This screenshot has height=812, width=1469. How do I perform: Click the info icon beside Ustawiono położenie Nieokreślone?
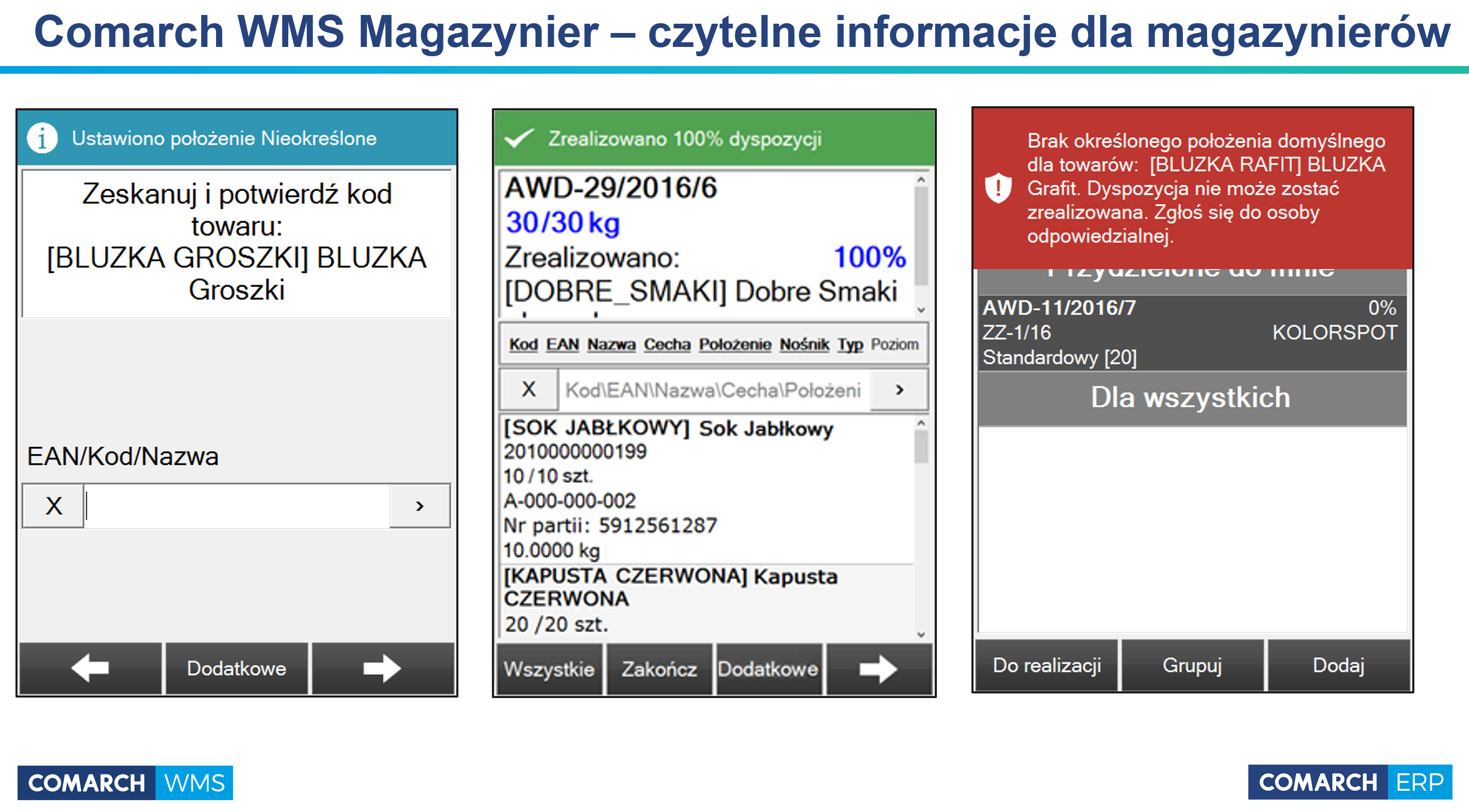[42, 139]
